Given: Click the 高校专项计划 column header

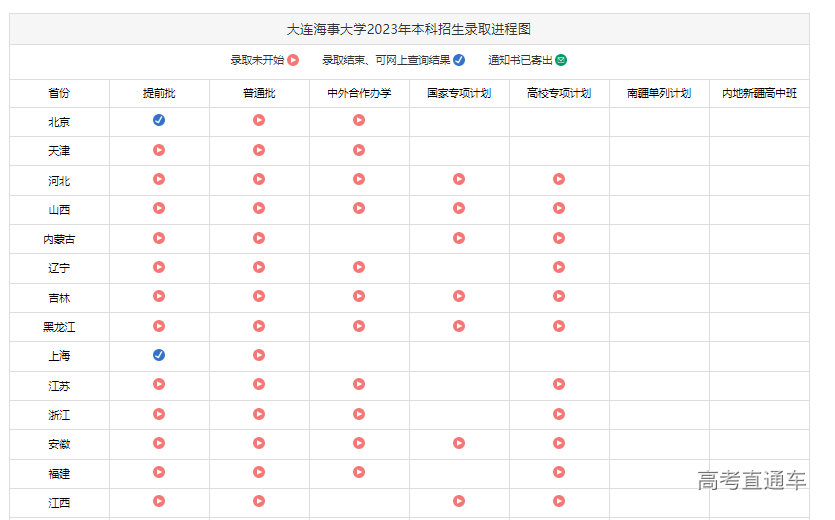Looking at the screenshot, I should click(559, 93).
